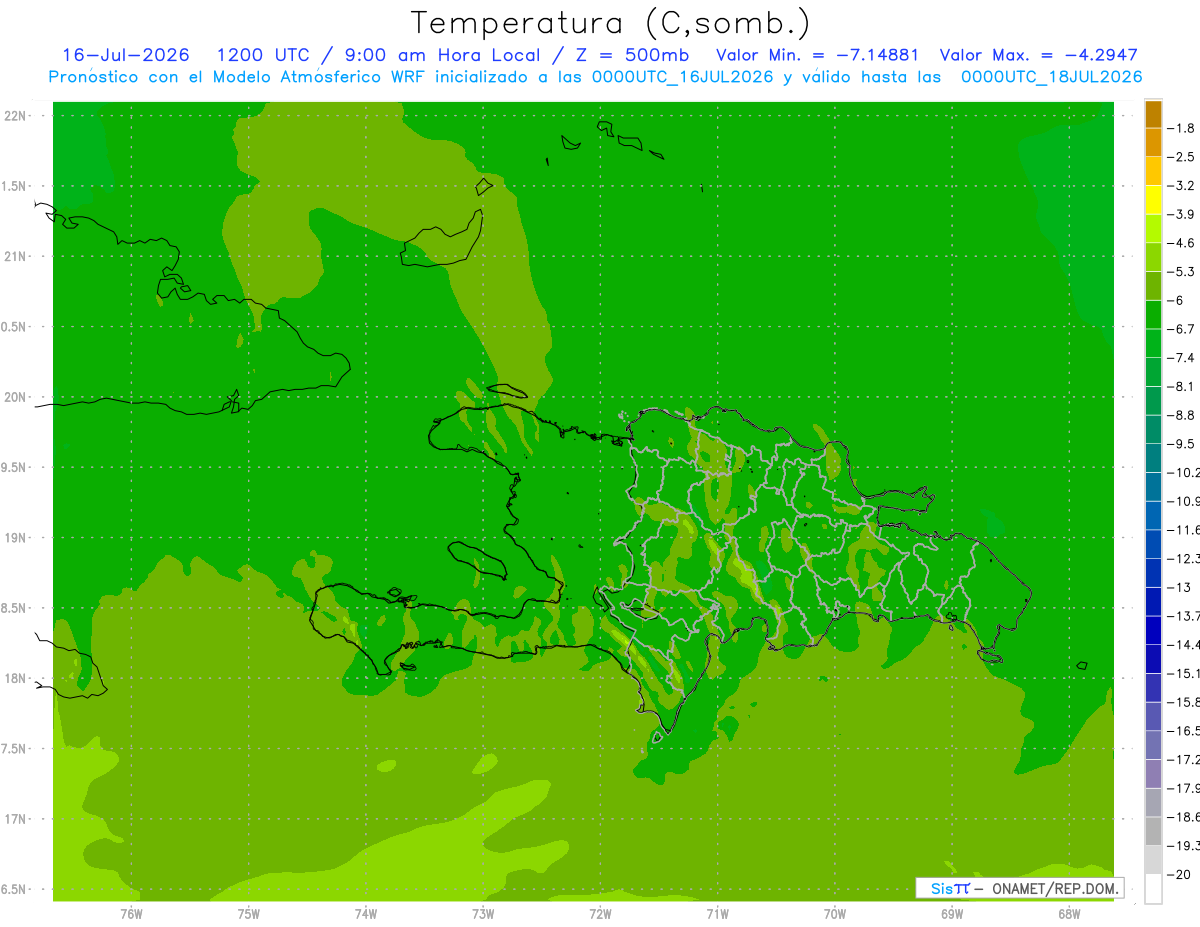1200x927 pixels.
Task: Click the '72W' longitude label
Action: tap(600, 914)
